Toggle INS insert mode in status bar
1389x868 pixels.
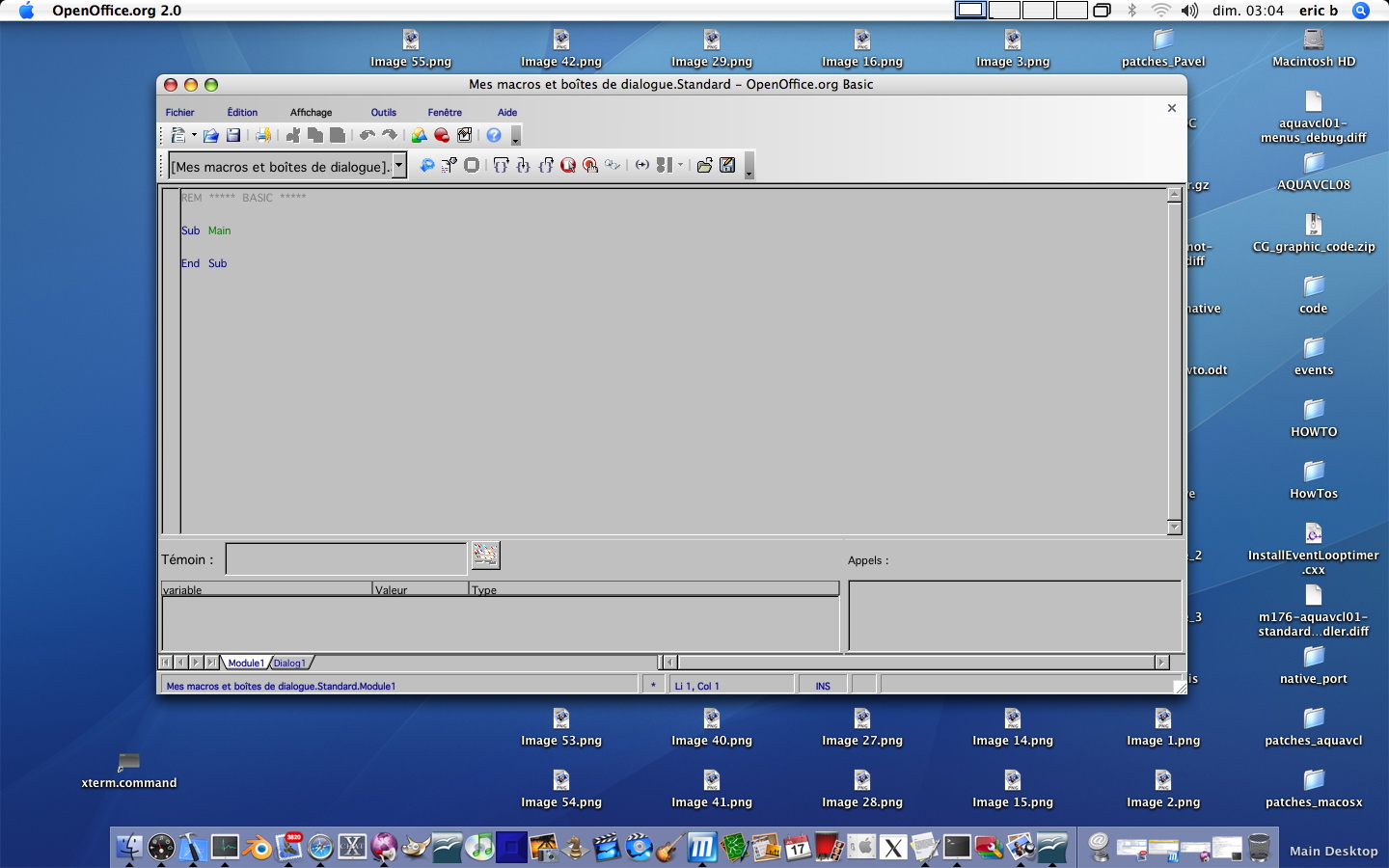click(x=823, y=686)
